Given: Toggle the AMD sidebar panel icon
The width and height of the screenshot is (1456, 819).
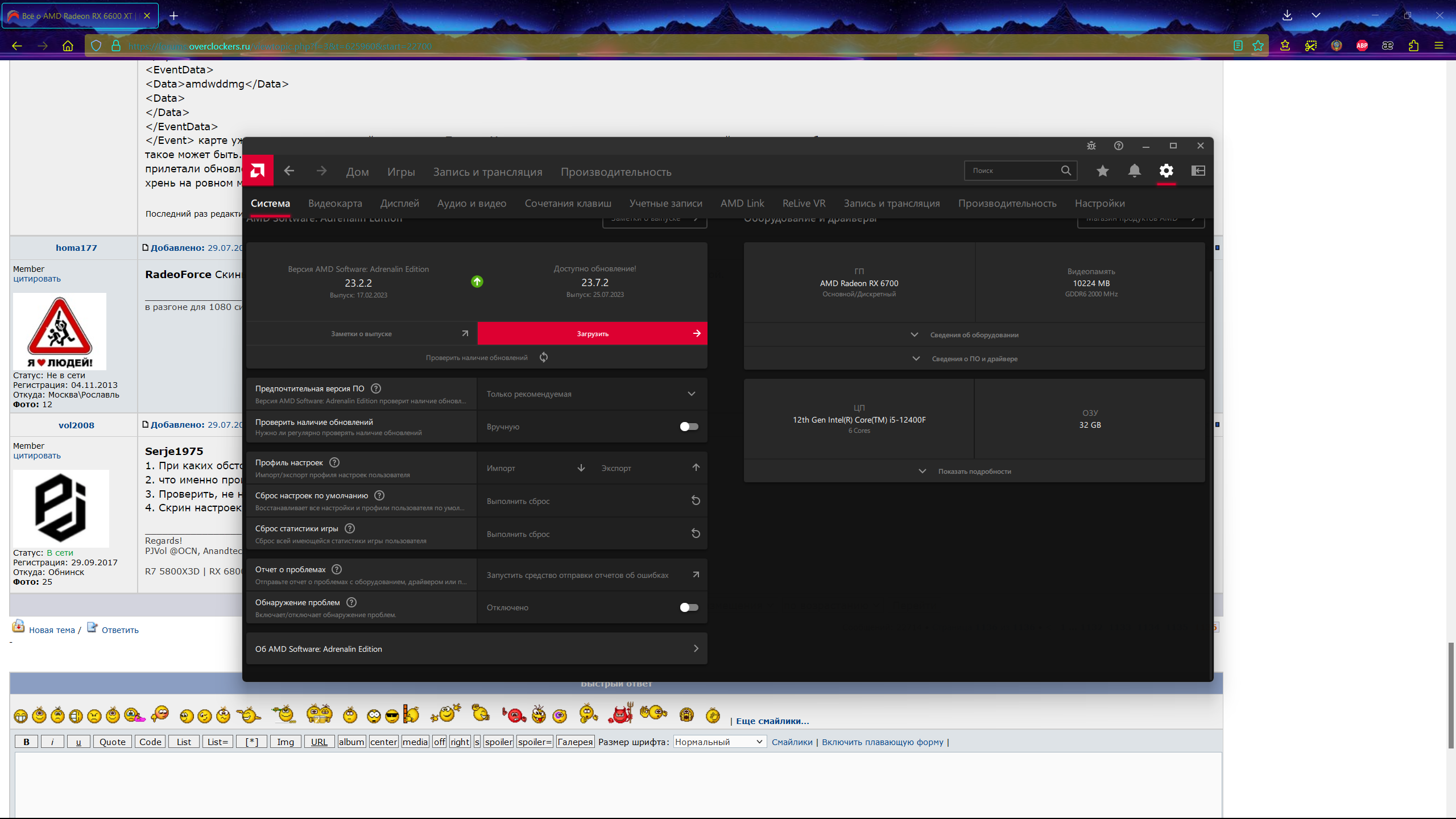Looking at the screenshot, I should point(1198,171).
